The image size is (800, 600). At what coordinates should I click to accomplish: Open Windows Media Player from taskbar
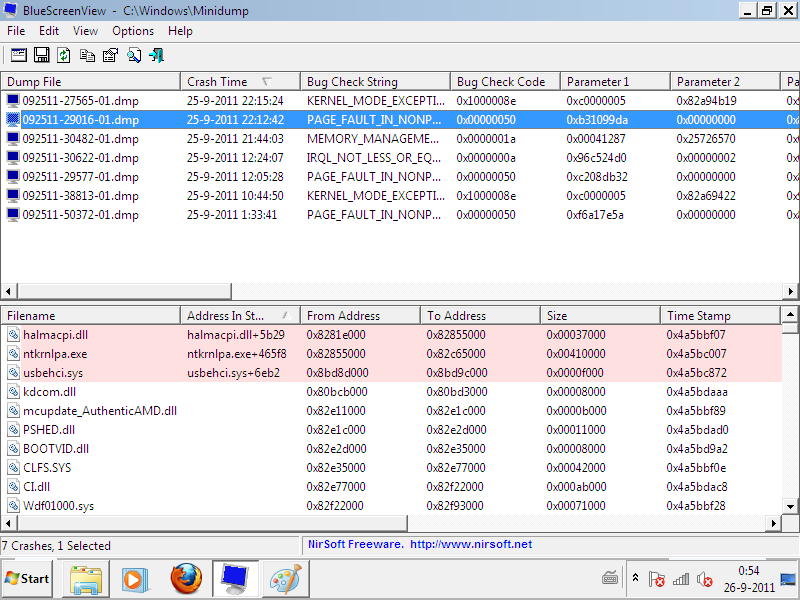[x=135, y=579]
